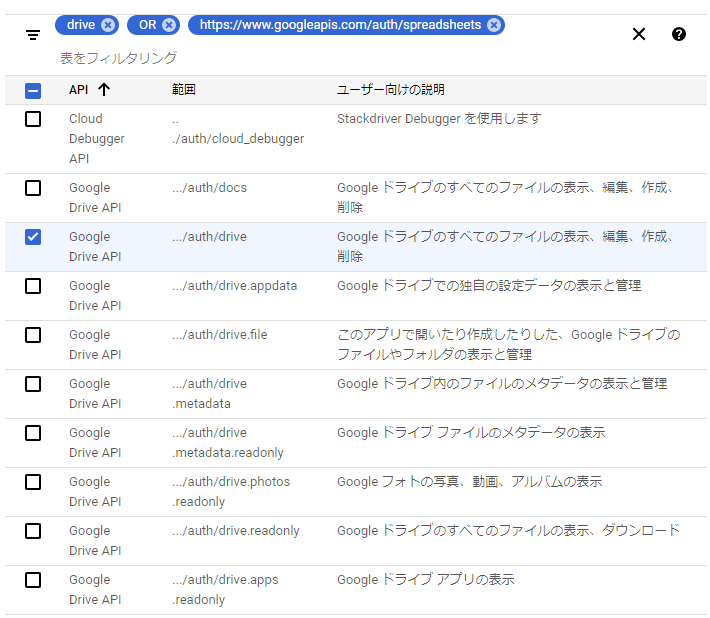The height and width of the screenshot is (618, 710).
Task: Check the Cloud Debugger API row checkbox
Action: (33, 119)
